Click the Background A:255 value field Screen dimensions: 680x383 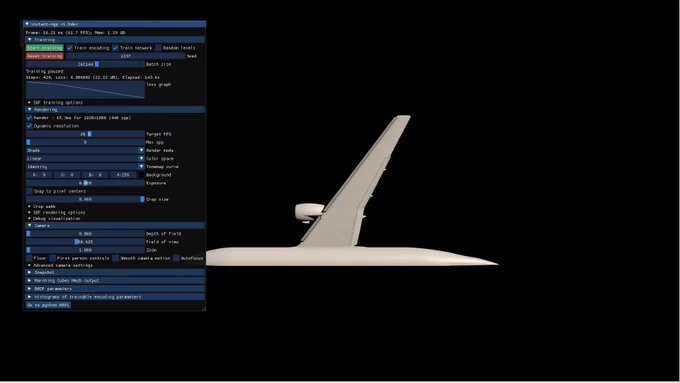coord(123,175)
